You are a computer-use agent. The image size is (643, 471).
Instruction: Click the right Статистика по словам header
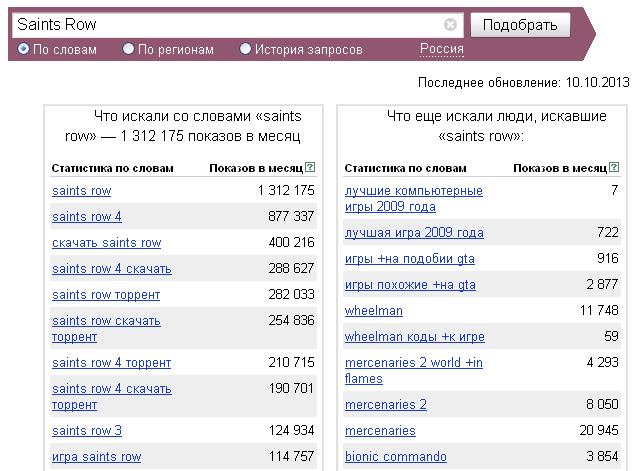pyautogui.click(x=406, y=168)
